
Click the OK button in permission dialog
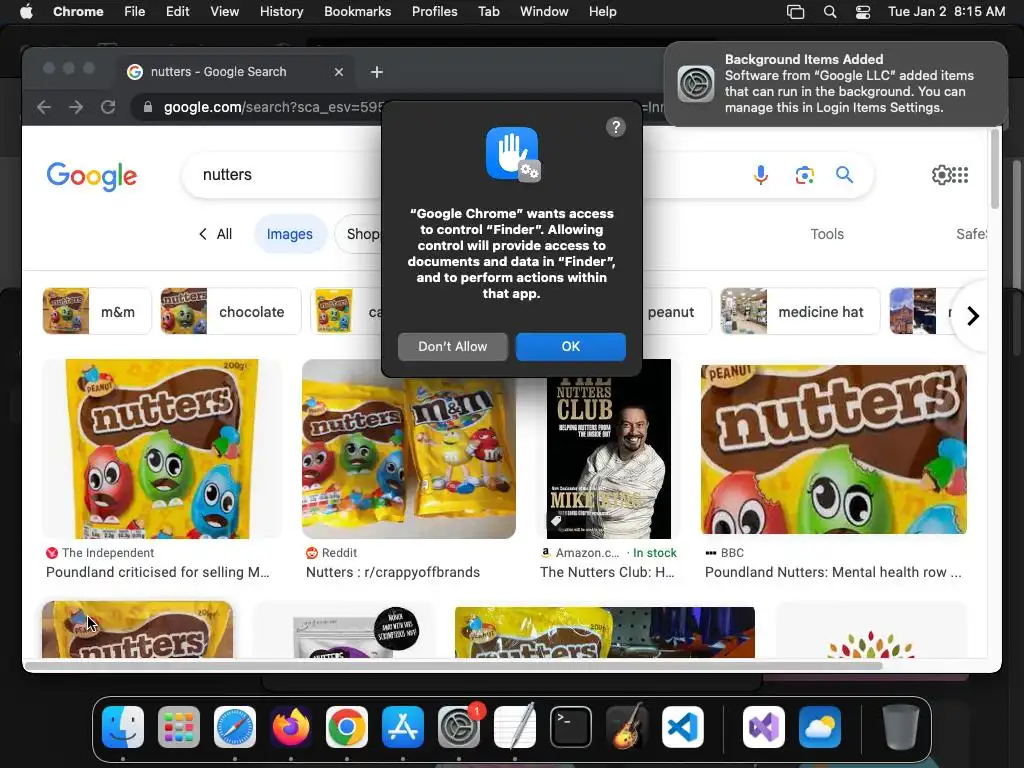(x=570, y=346)
